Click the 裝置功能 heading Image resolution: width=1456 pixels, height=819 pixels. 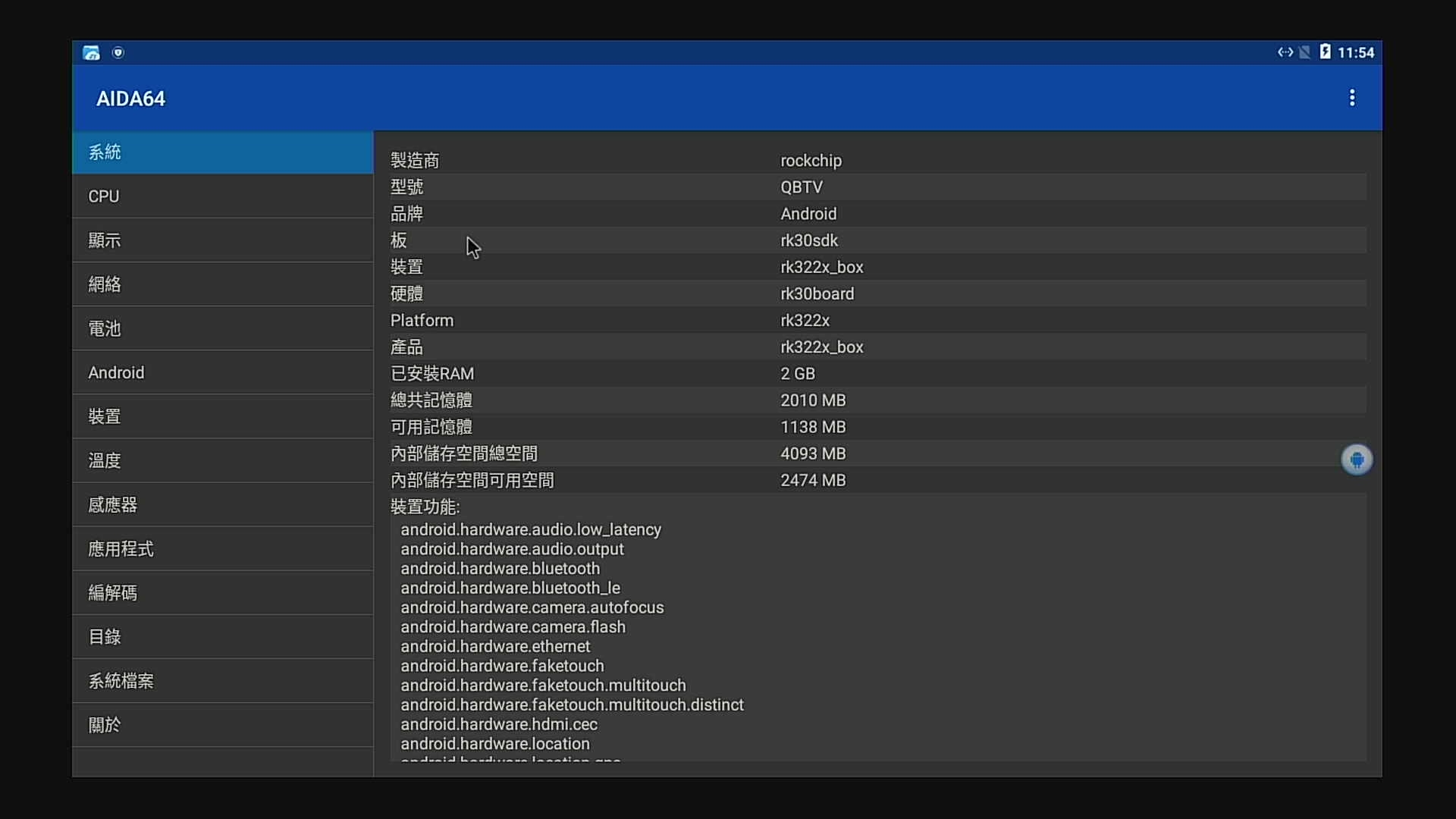pos(425,507)
